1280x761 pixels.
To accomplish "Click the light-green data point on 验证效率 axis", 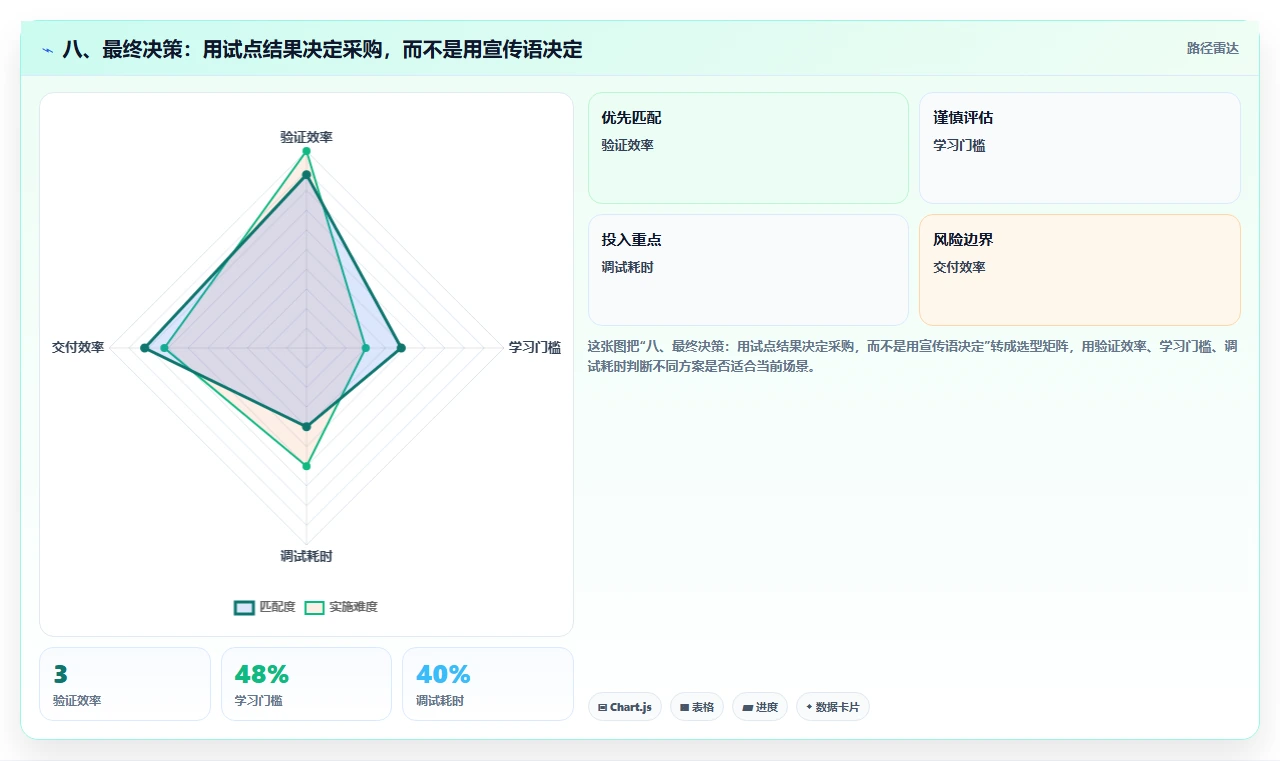I will pyautogui.click(x=307, y=151).
